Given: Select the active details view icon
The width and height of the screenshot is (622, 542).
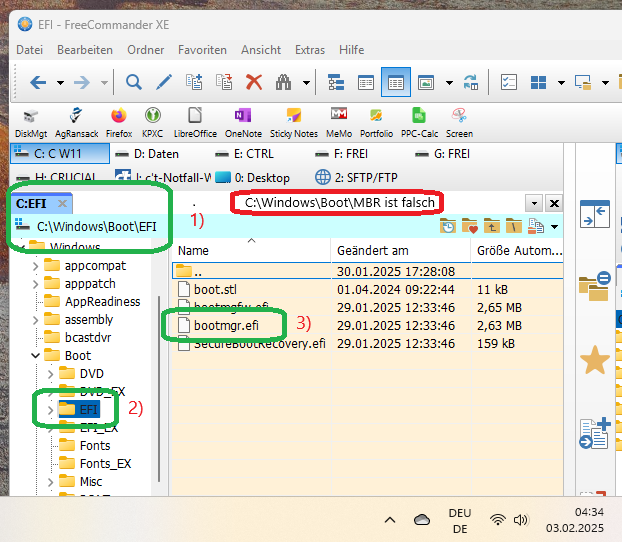Looking at the screenshot, I should [396, 83].
